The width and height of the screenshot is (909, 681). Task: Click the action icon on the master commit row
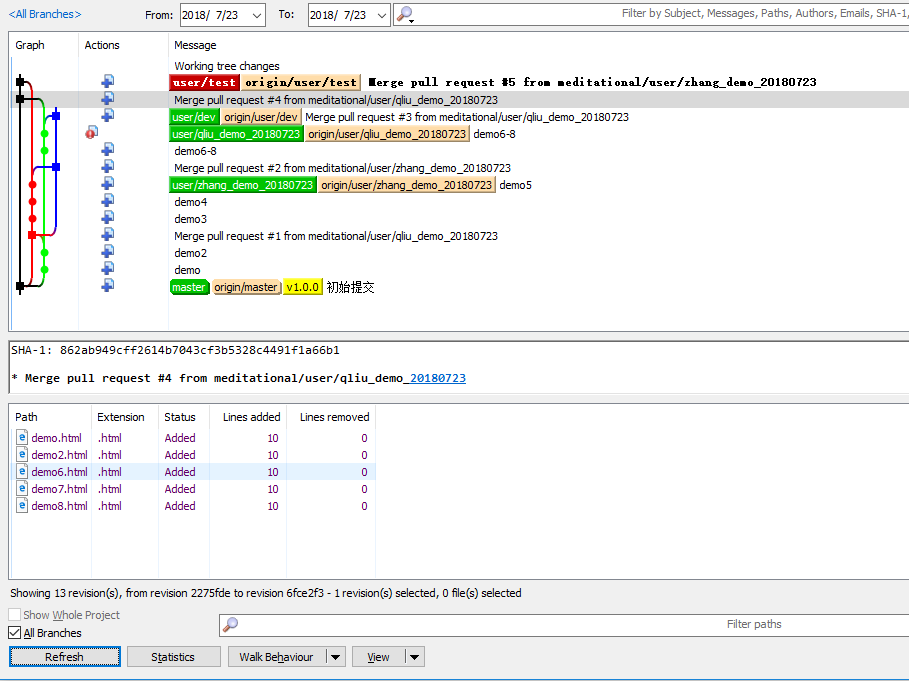[107, 286]
